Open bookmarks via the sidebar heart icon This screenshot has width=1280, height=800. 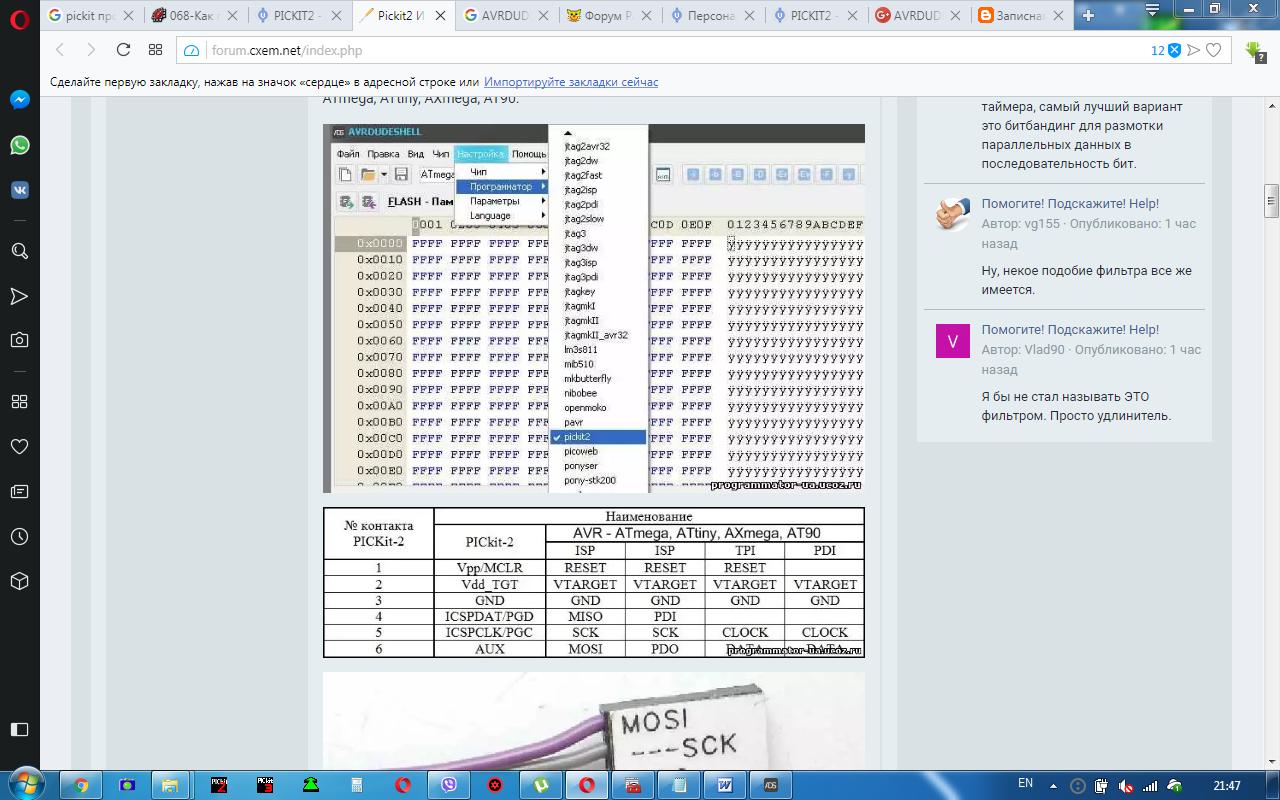click(x=19, y=446)
